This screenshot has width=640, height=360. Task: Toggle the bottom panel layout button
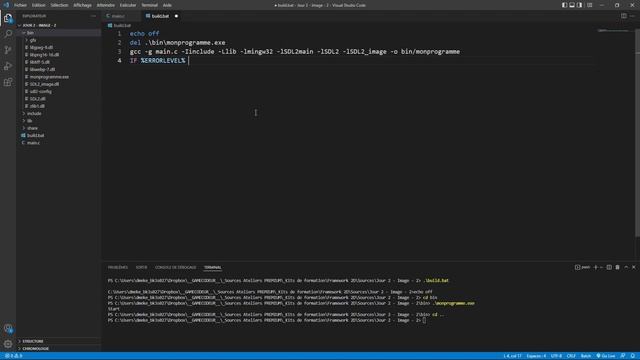[572, 5]
